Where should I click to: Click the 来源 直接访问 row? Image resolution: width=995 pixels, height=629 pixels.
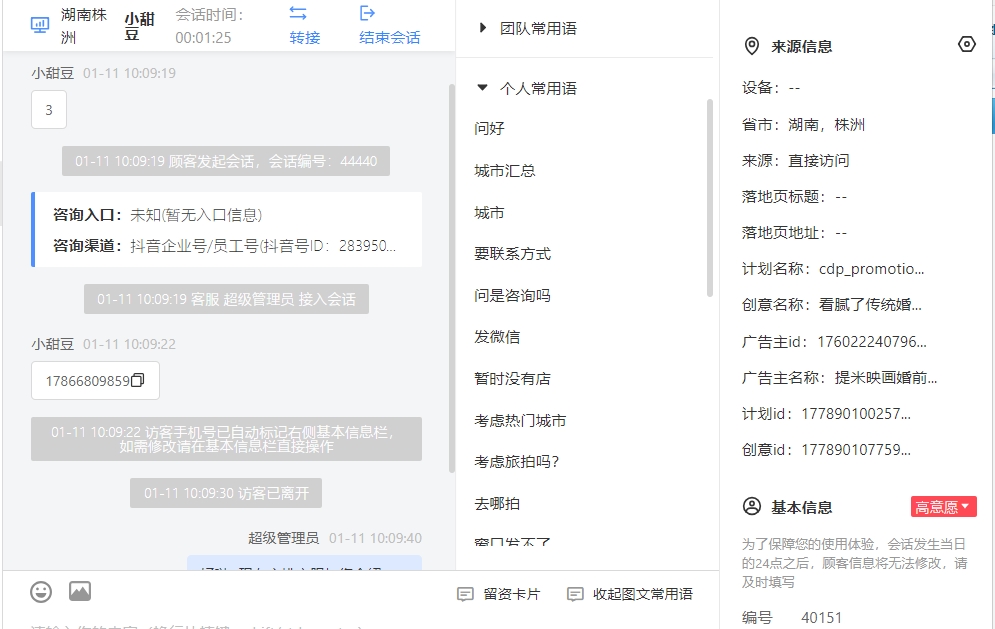(x=796, y=161)
